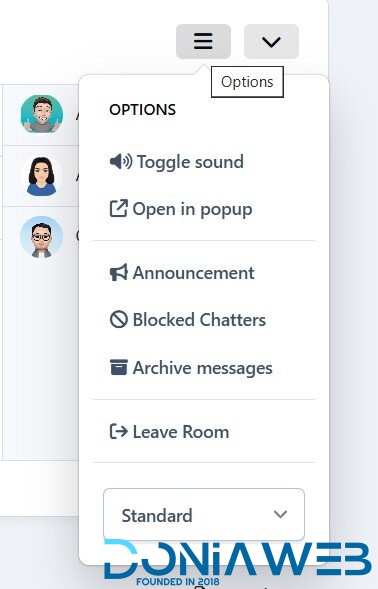
Task: Click the megaphone Announcement icon
Action: pyautogui.click(x=119, y=273)
